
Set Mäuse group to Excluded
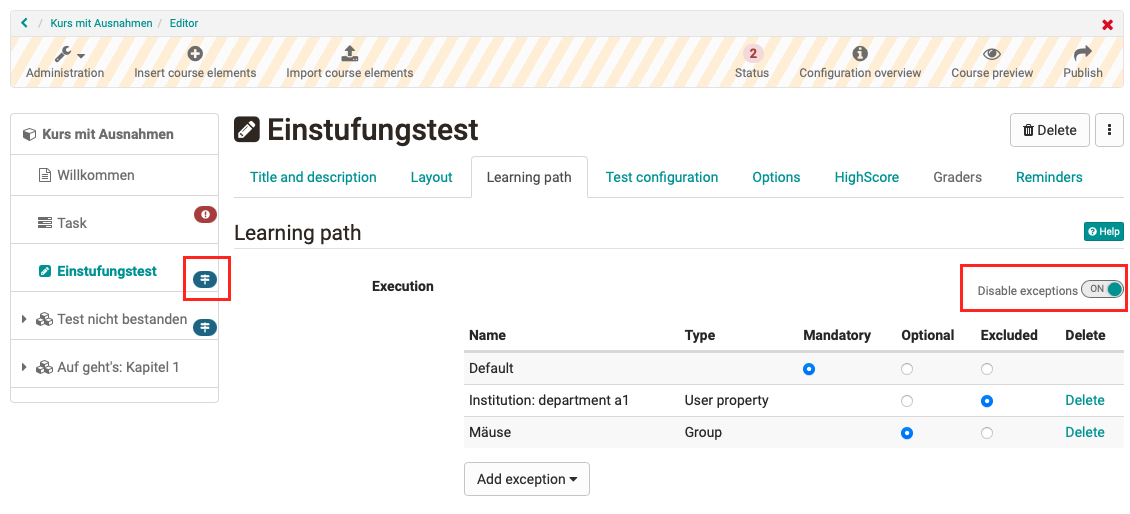[x=987, y=433]
